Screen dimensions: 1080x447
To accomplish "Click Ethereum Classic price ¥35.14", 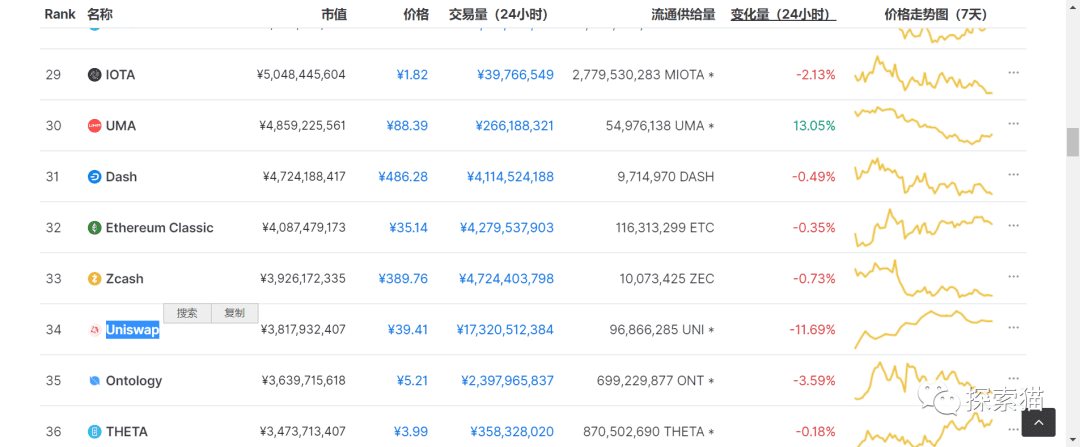I will pyautogui.click(x=408, y=228).
